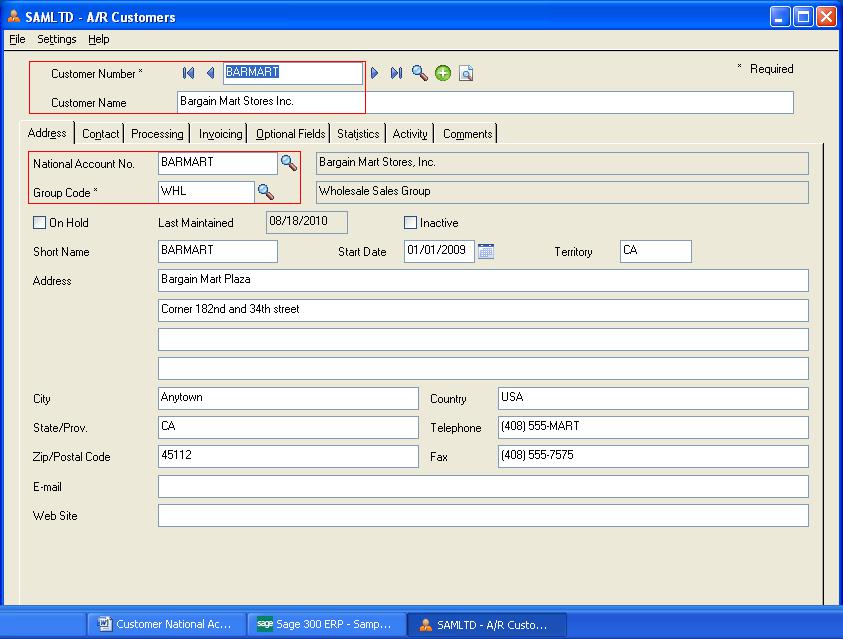Image resolution: width=843 pixels, height=639 pixels.
Task: Click the Customer Number field
Action: click(x=293, y=73)
